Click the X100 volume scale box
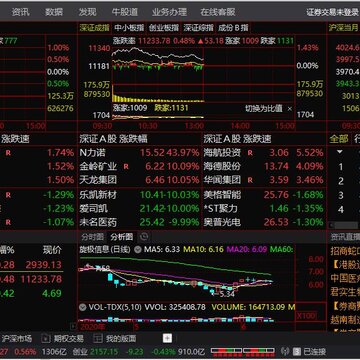This screenshot has width=360, height=360. click(x=306, y=315)
